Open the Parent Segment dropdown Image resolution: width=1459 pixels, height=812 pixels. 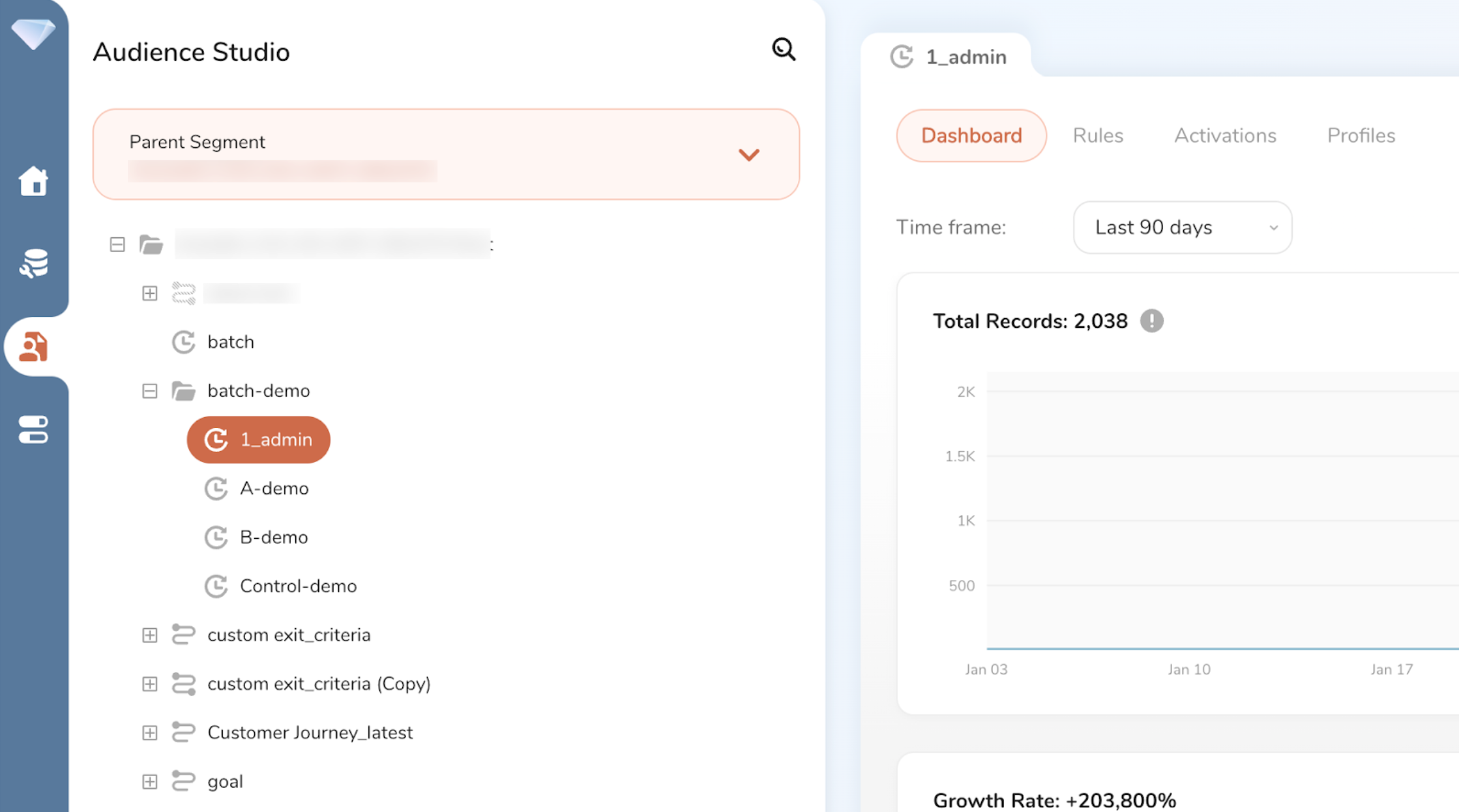(x=748, y=154)
